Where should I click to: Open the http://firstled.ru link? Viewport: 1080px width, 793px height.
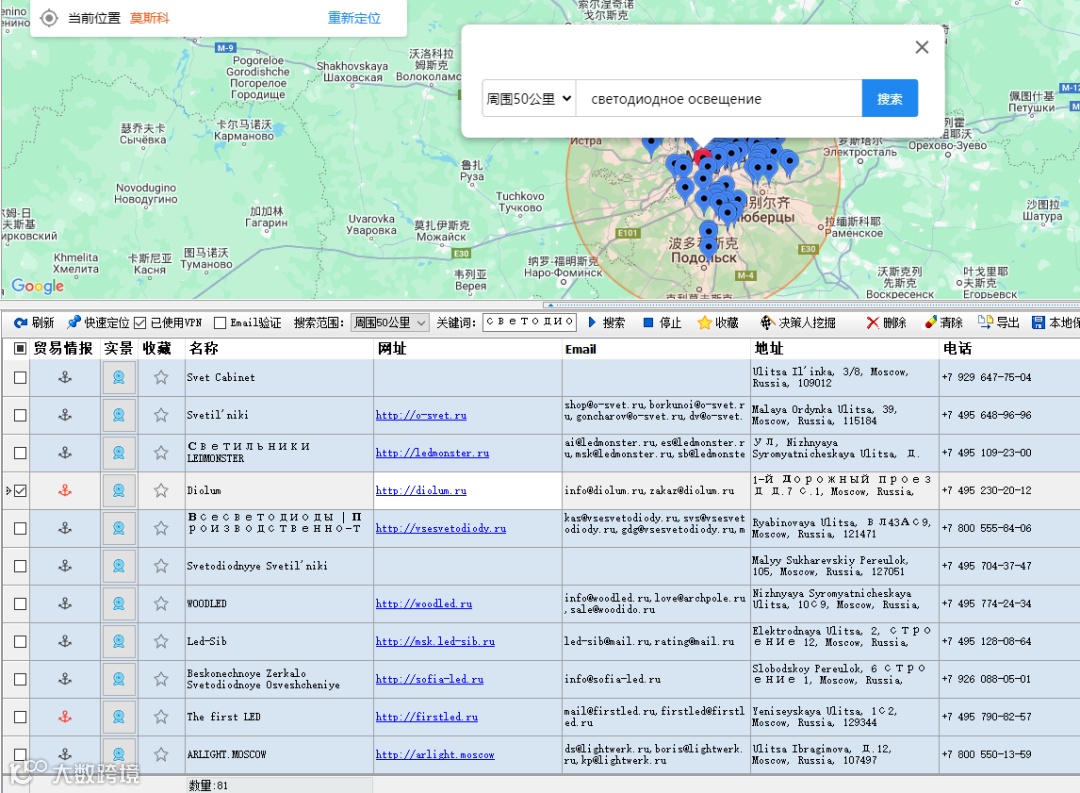click(426, 717)
